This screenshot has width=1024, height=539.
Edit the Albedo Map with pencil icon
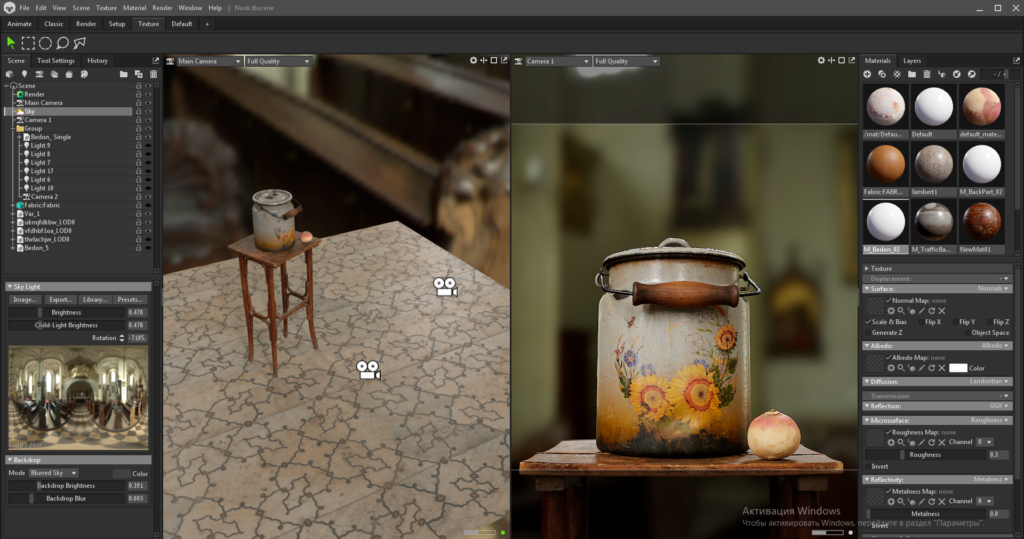pyautogui.click(x=921, y=368)
